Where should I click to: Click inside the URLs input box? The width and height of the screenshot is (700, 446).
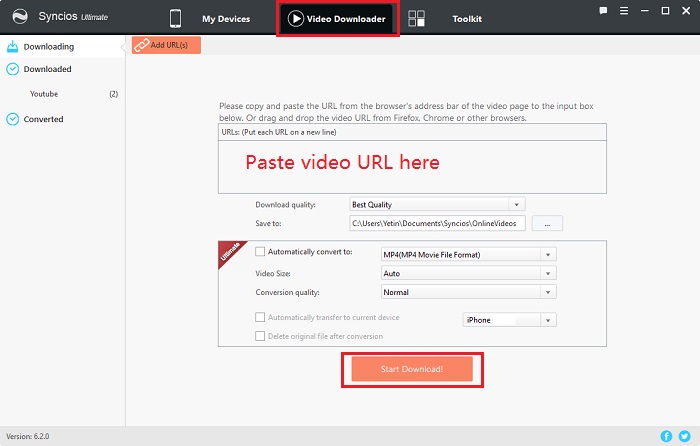coord(412,167)
